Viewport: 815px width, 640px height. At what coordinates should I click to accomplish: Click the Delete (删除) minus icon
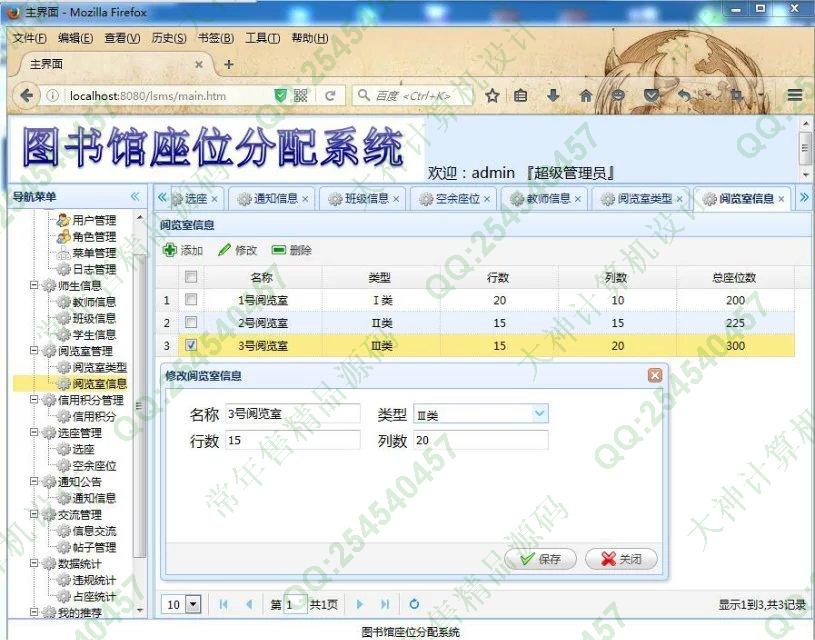(279, 250)
